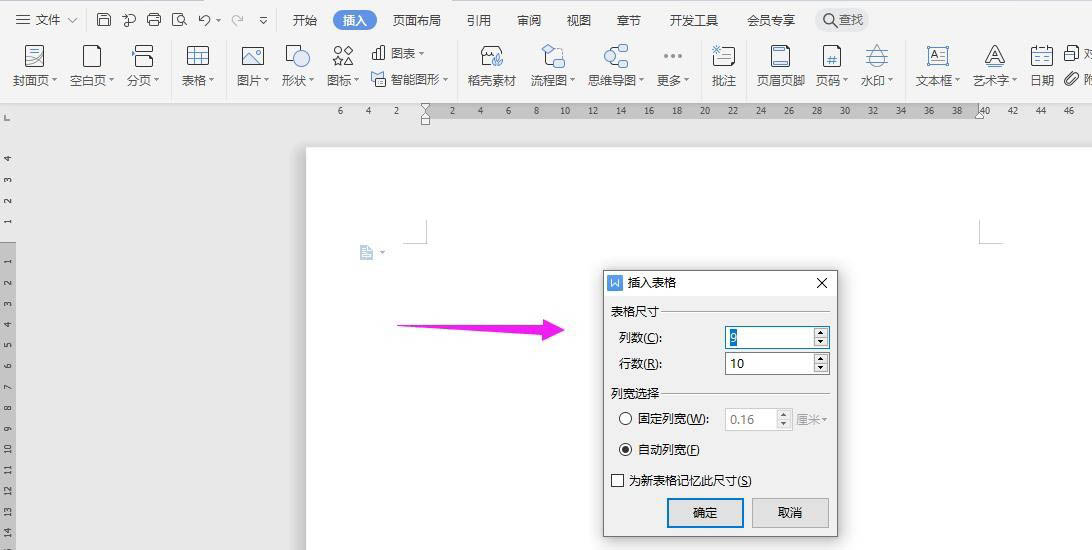Insert a Comment (批注) via its icon
1092x550 pixels.
723,57
